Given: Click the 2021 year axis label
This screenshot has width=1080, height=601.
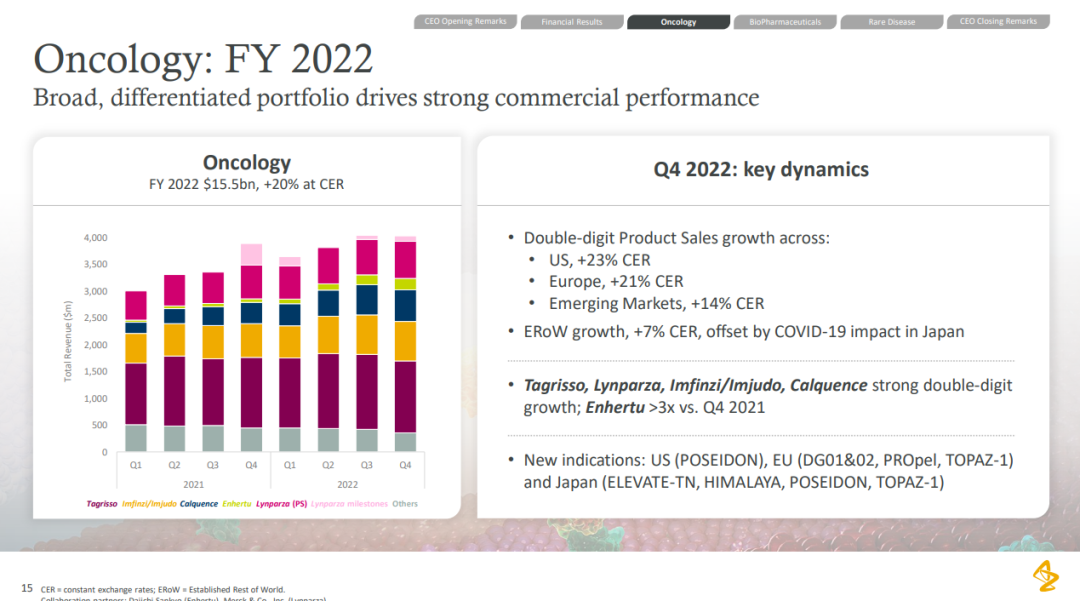Looking at the screenshot, I should 194,485.
